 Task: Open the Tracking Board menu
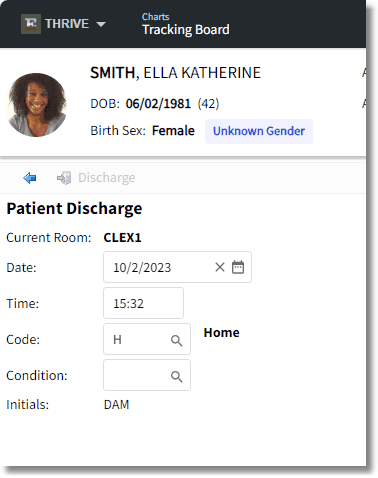pos(186,30)
